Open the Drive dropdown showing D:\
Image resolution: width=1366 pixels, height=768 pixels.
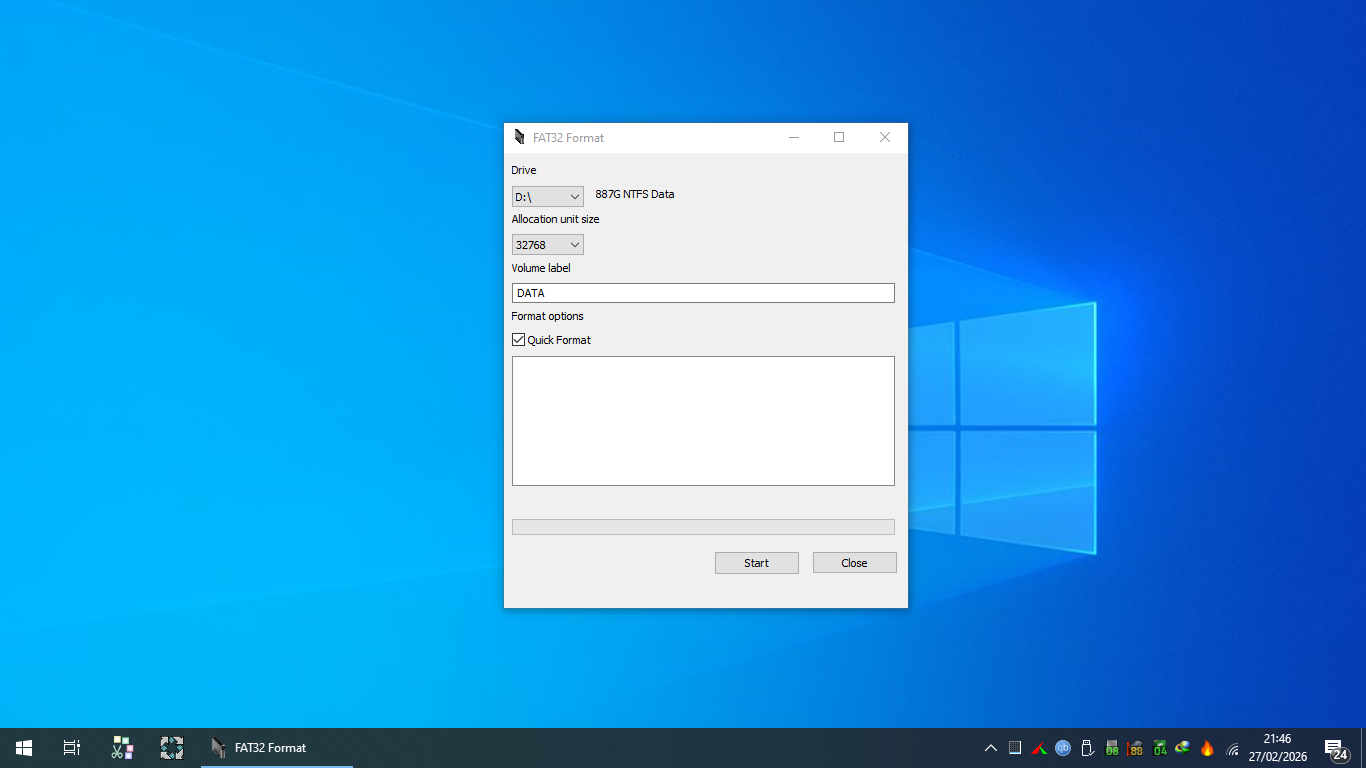[x=547, y=197]
